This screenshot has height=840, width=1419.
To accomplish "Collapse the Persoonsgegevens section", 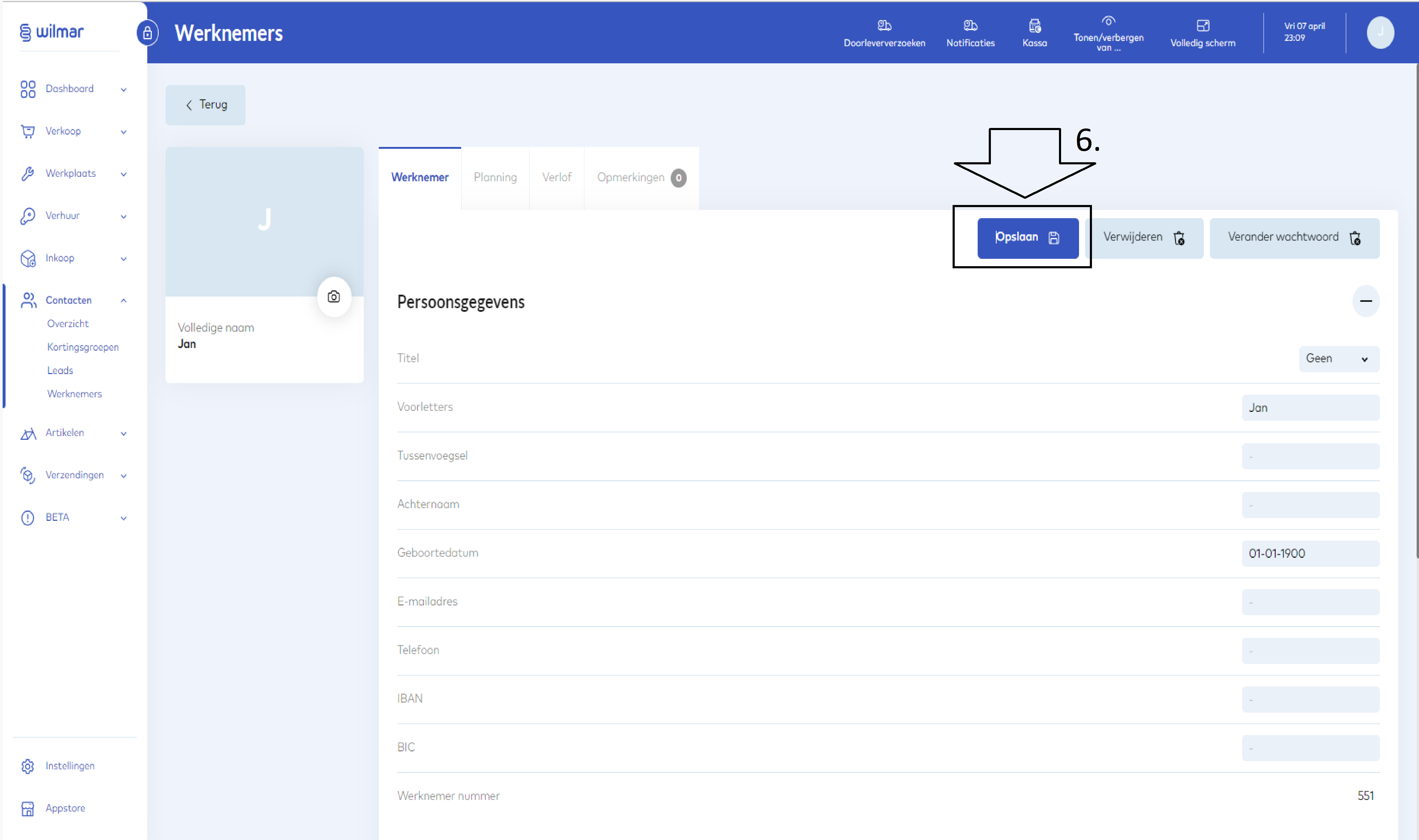I will 1365,301.
